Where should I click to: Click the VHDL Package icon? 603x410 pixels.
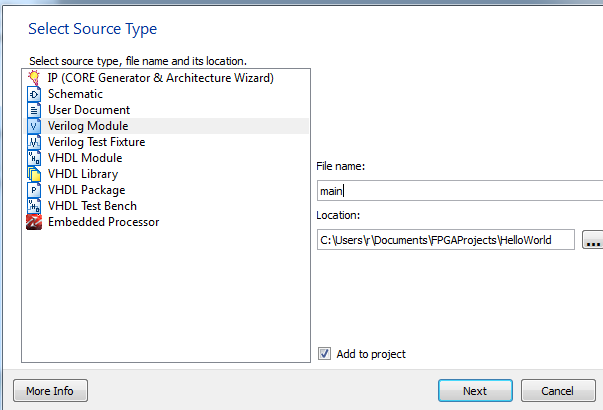[33, 190]
